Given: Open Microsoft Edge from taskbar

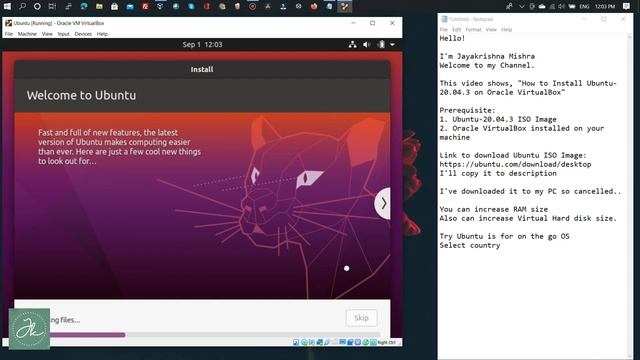Looking at the screenshot, I should click(84, 6).
